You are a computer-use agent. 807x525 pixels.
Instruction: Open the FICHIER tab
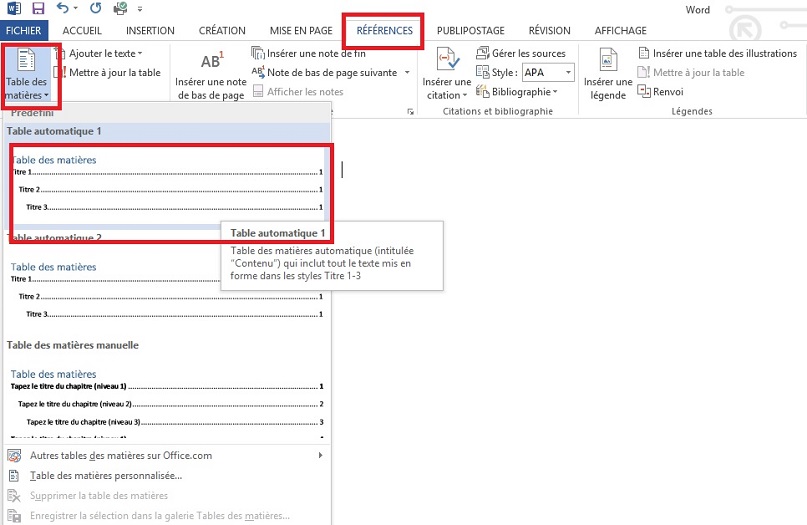pos(24,30)
